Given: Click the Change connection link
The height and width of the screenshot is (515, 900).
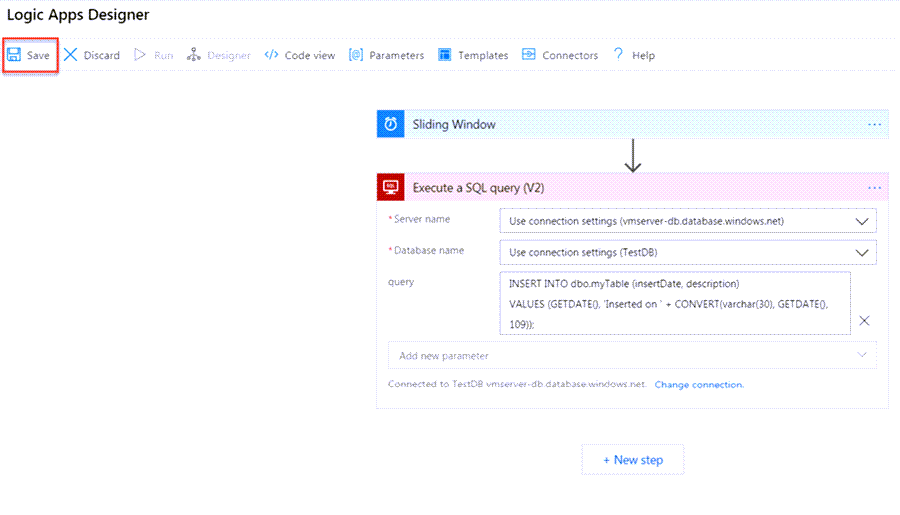Looking at the screenshot, I should [x=699, y=384].
